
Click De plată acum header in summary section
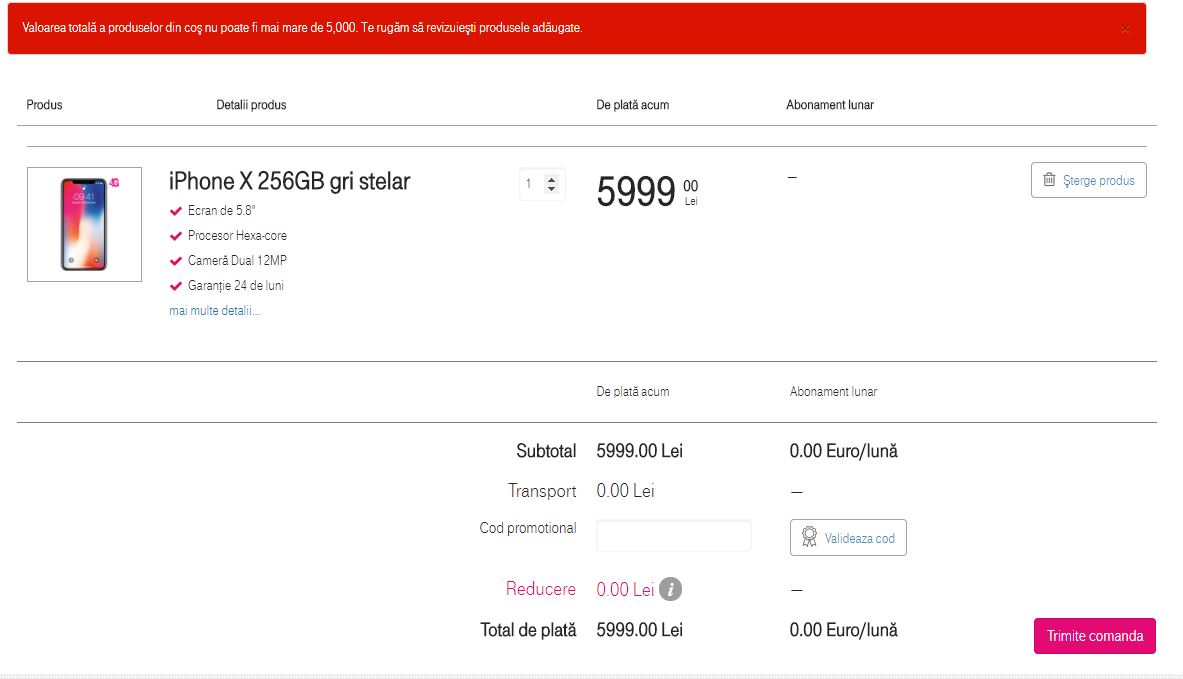[632, 392]
